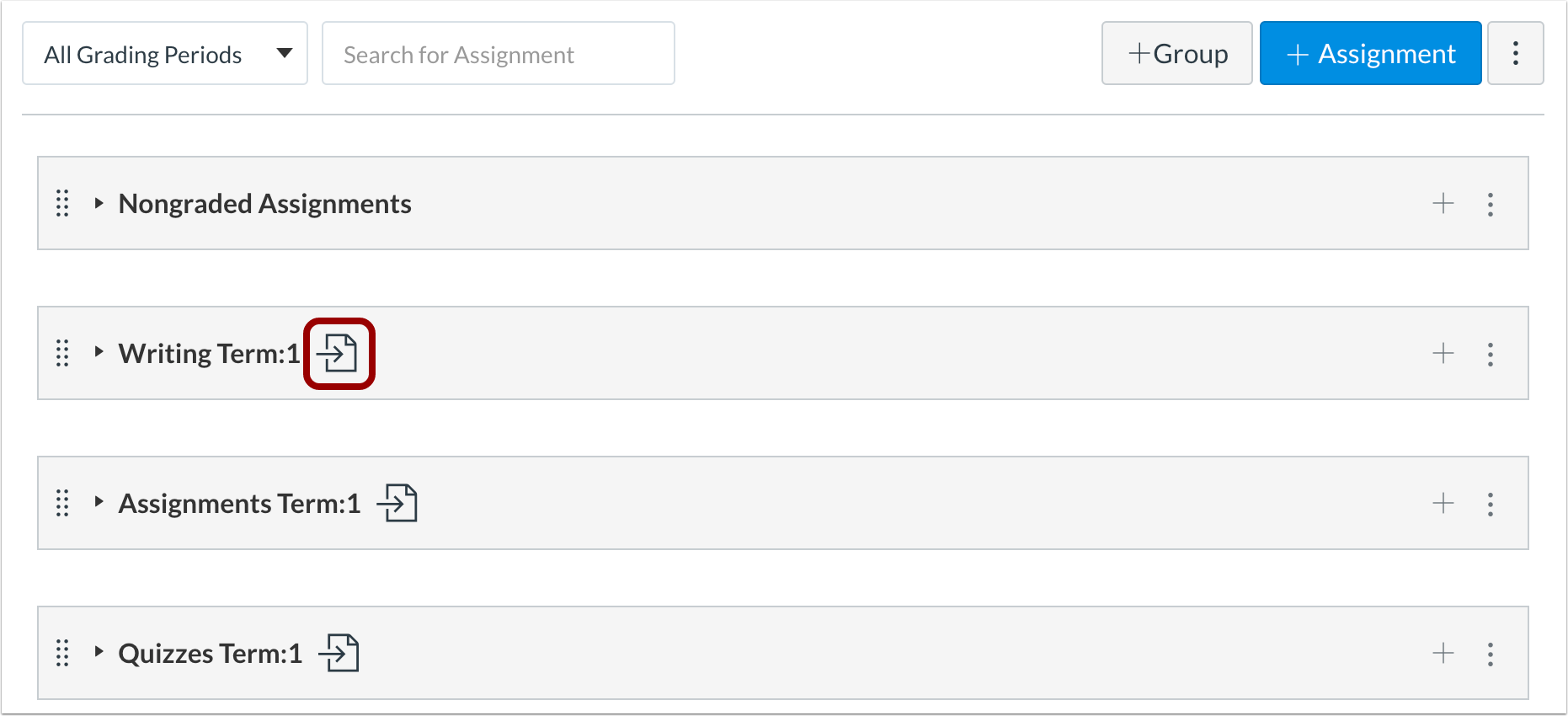Open the options menu for Quizzes Term:1

click(1491, 653)
